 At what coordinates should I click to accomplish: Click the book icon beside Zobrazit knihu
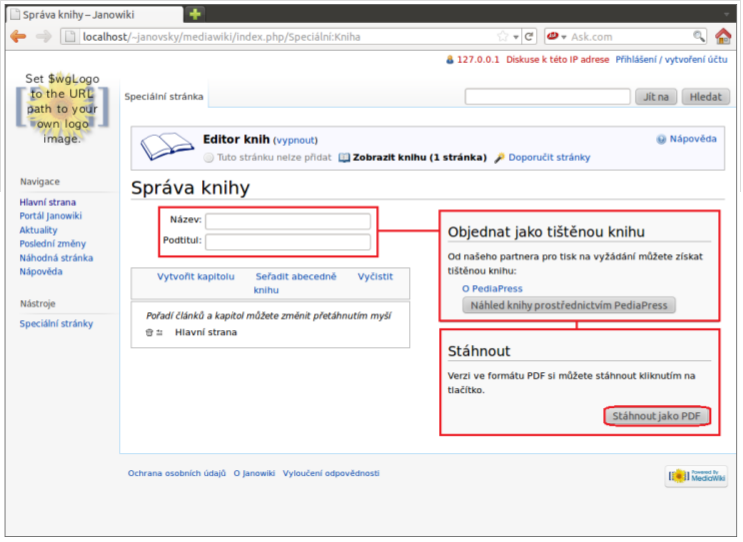(344, 158)
